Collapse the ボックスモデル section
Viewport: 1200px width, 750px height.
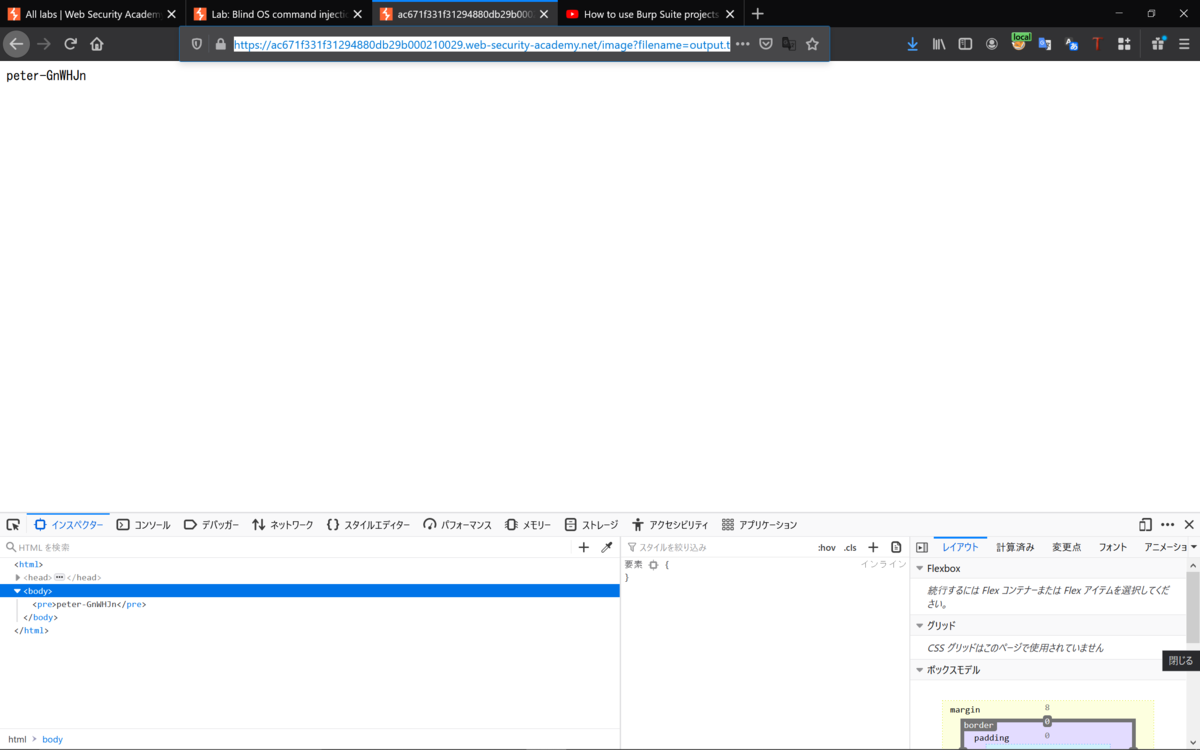(x=920, y=670)
